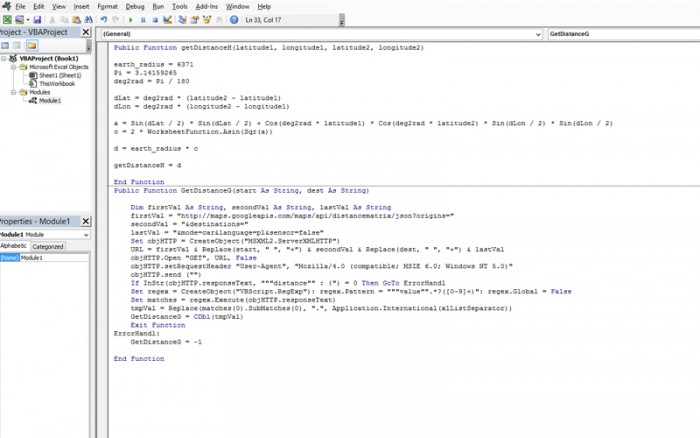Screen dimensions: 700x438
Task: Collapse the Modules folder node
Action: 12,92
